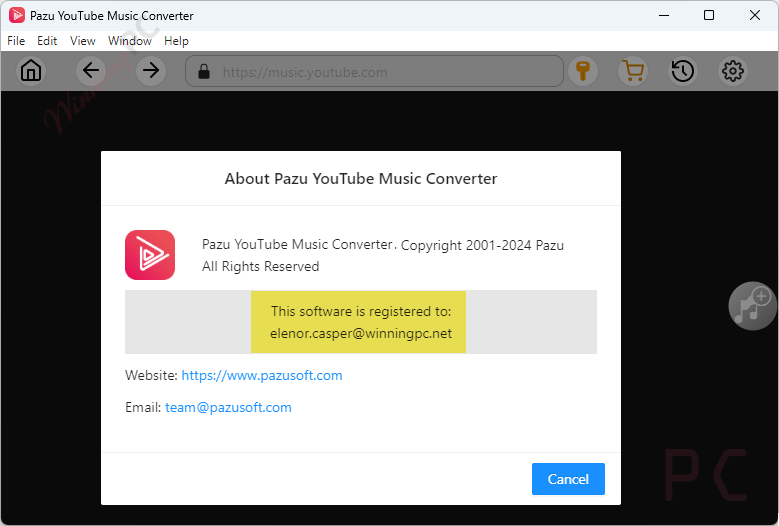The height and width of the screenshot is (526, 779).
Task: Open conversion history clock icon
Action: point(683,71)
